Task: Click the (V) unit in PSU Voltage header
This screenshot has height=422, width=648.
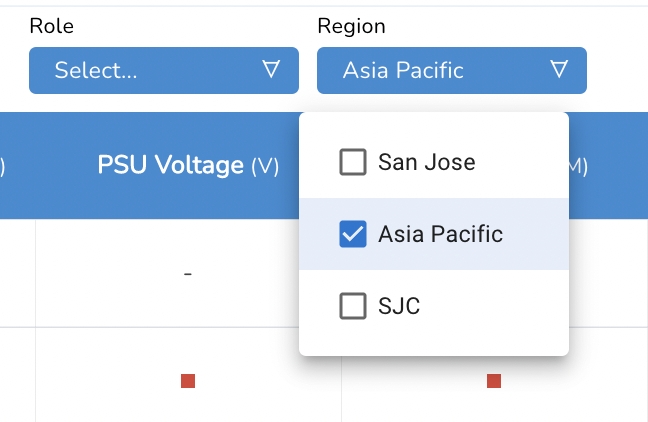Action: point(265,166)
